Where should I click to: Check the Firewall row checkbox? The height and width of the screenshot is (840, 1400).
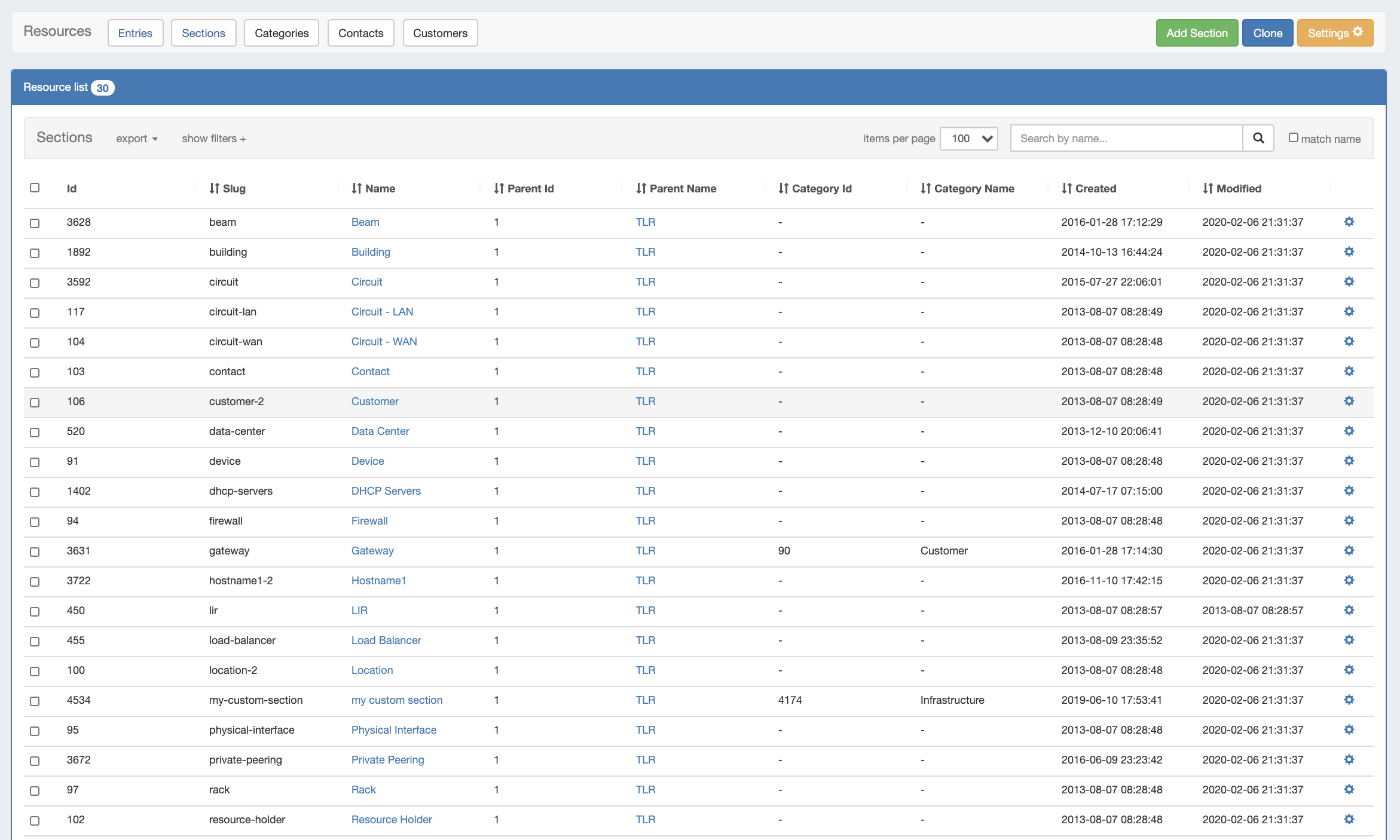[35, 522]
